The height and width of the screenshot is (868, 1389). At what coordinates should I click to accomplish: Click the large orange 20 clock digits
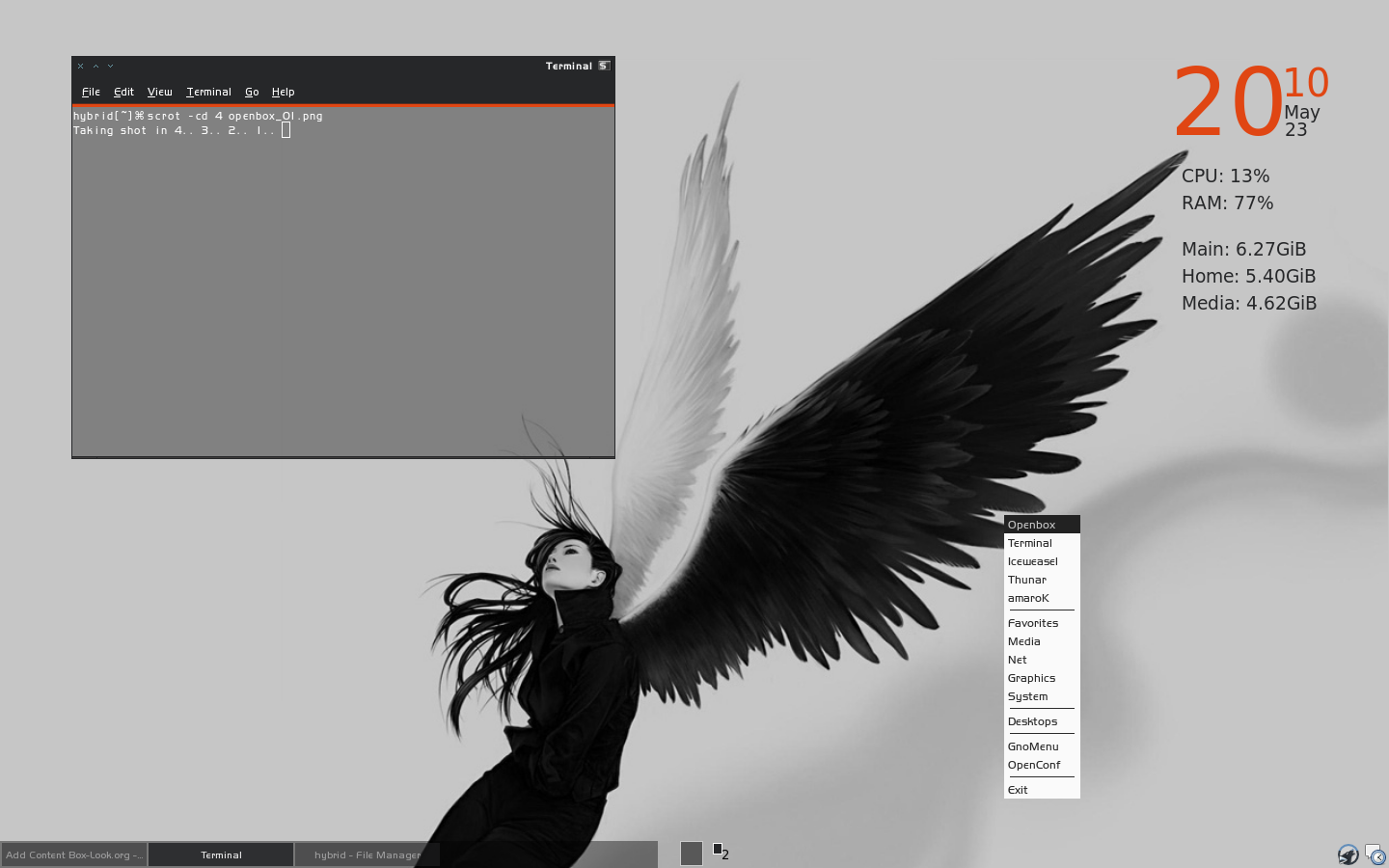coord(1228,101)
